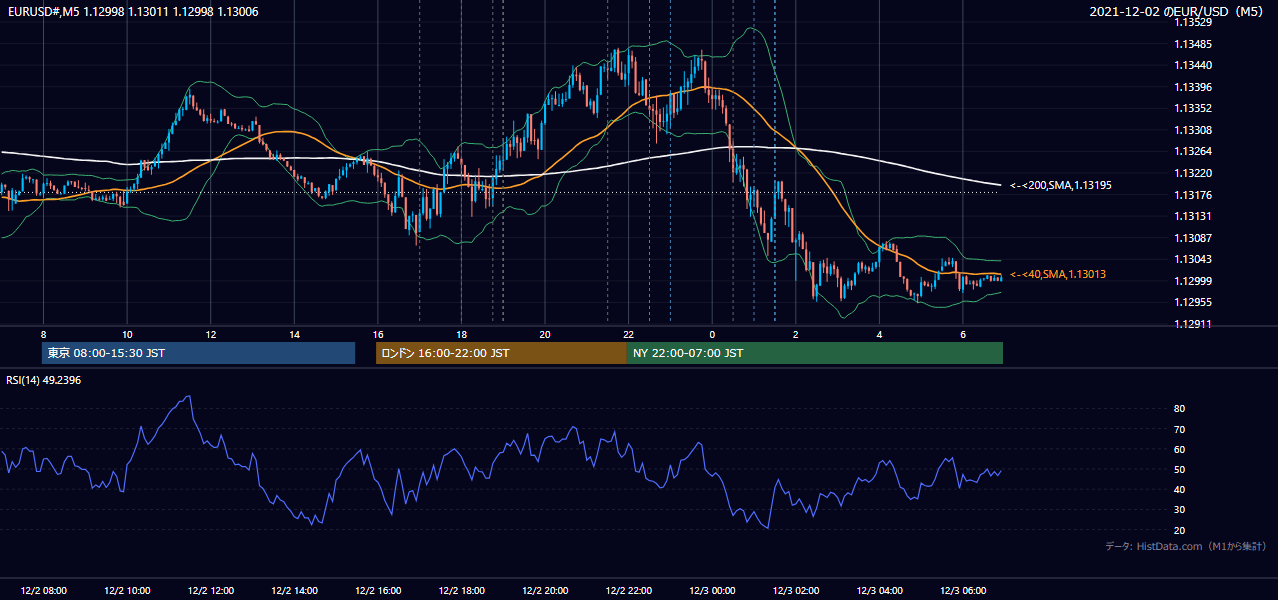
Task: Click the 12/3 02:00 date axis label
Action: click(x=795, y=591)
